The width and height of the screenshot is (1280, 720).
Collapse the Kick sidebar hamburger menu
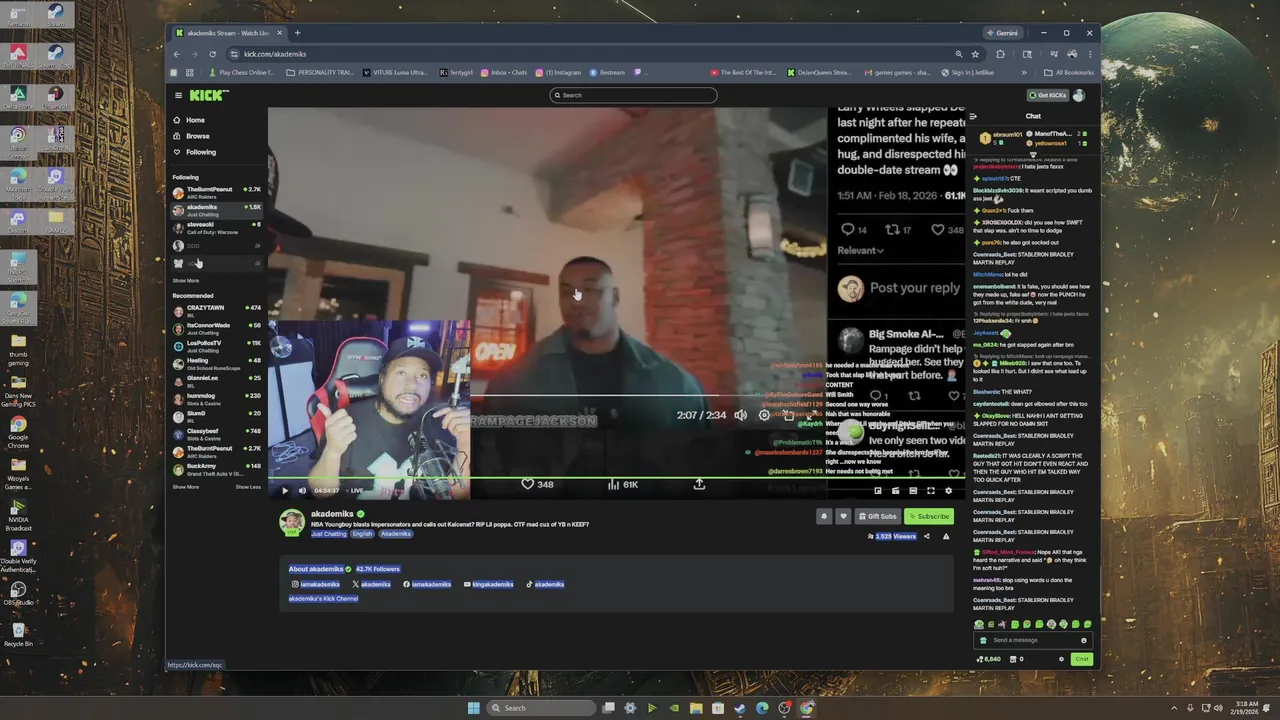(178, 95)
